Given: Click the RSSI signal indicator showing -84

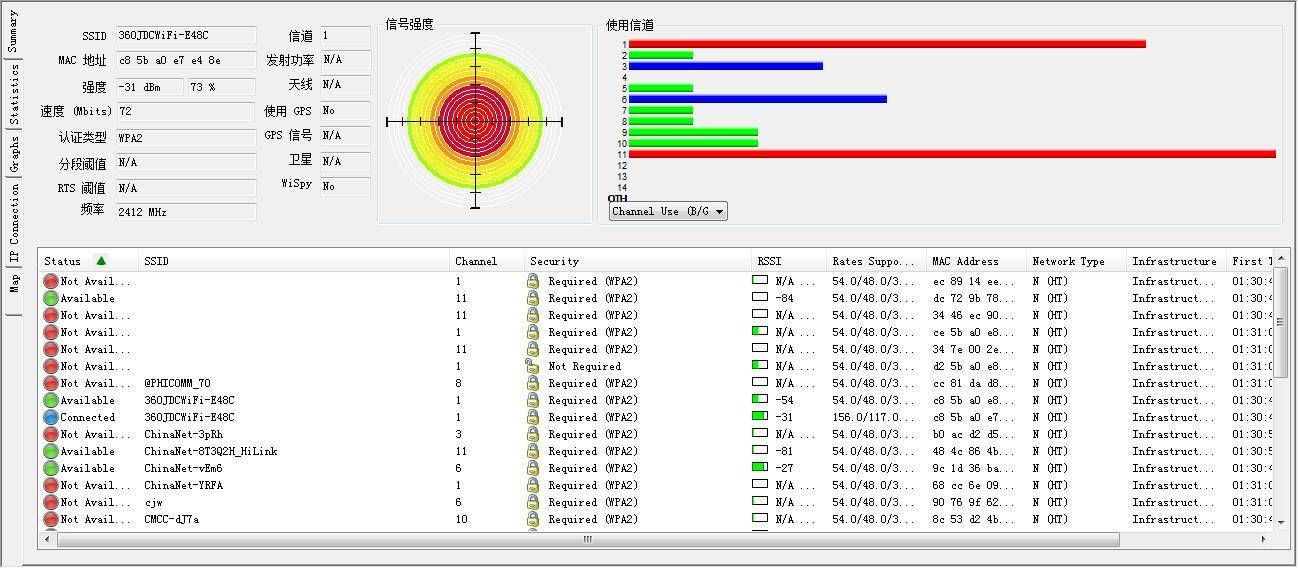Looking at the screenshot, I should [x=760, y=297].
